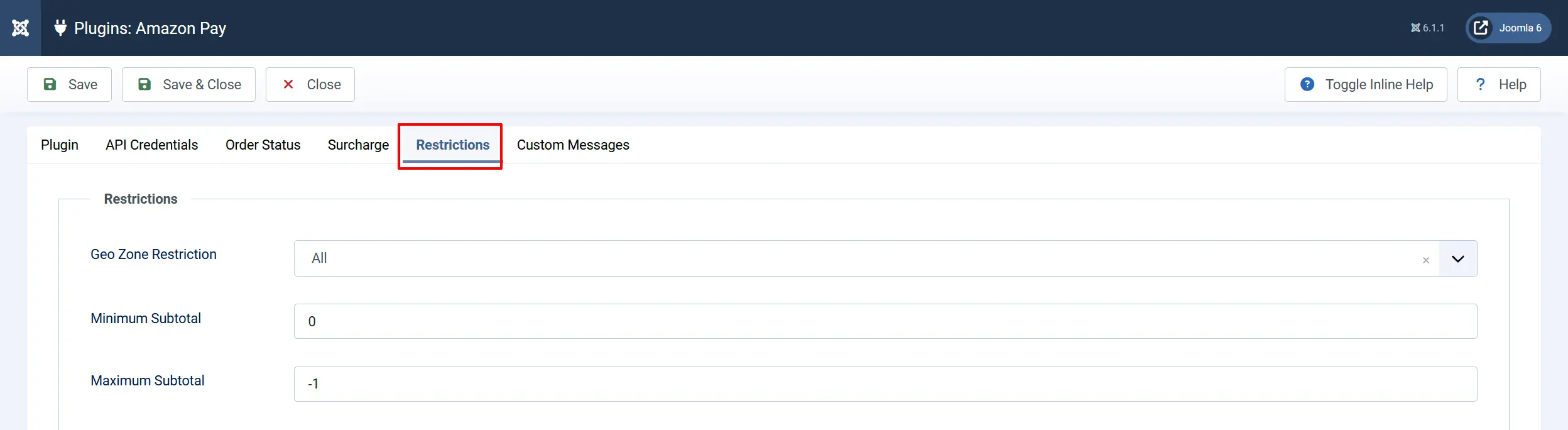Click Save & Close button
This screenshot has height=430, width=1568.
click(x=188, y=84)
